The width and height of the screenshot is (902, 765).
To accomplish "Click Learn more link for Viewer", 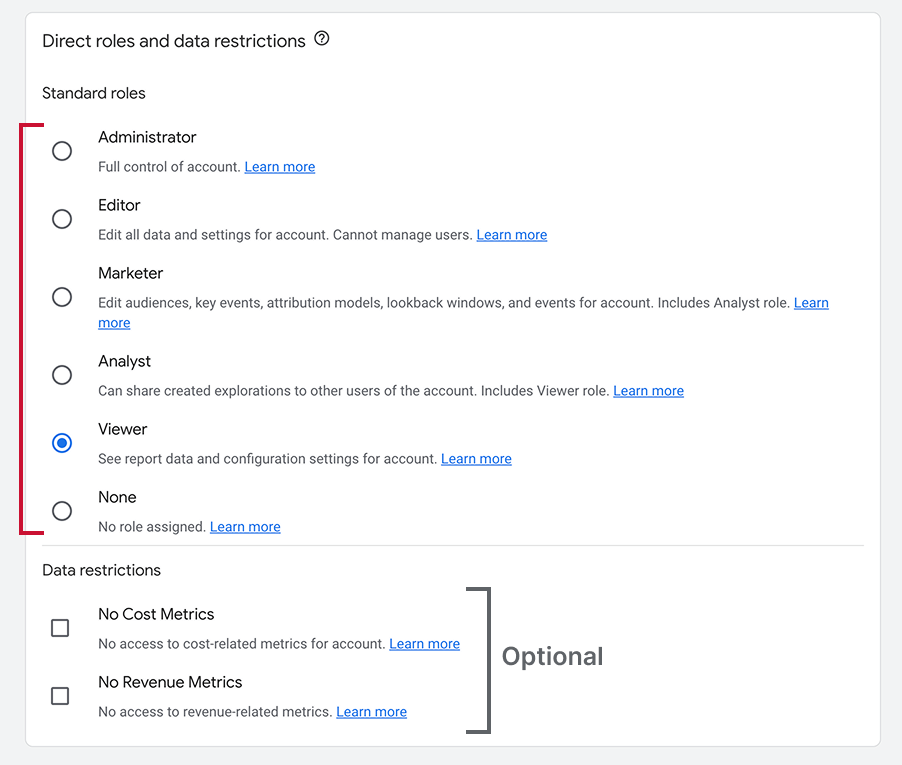I will point(476,459).
